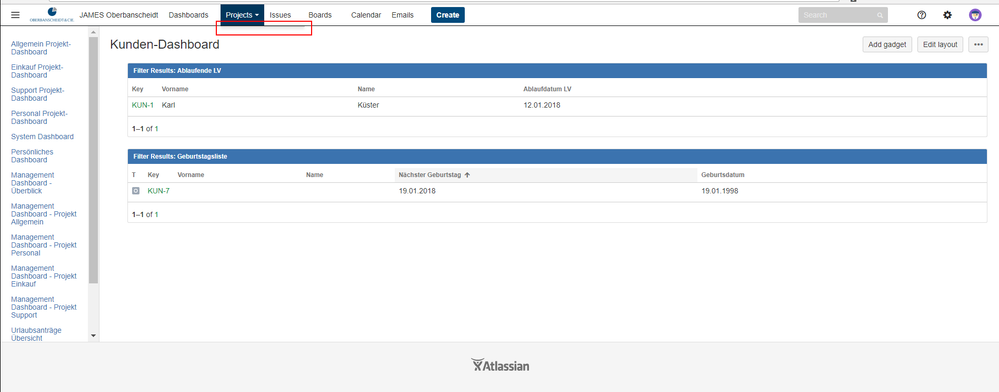
Task: Open Persönliches Dashboard in sidebar
Action: pos(32,156)
